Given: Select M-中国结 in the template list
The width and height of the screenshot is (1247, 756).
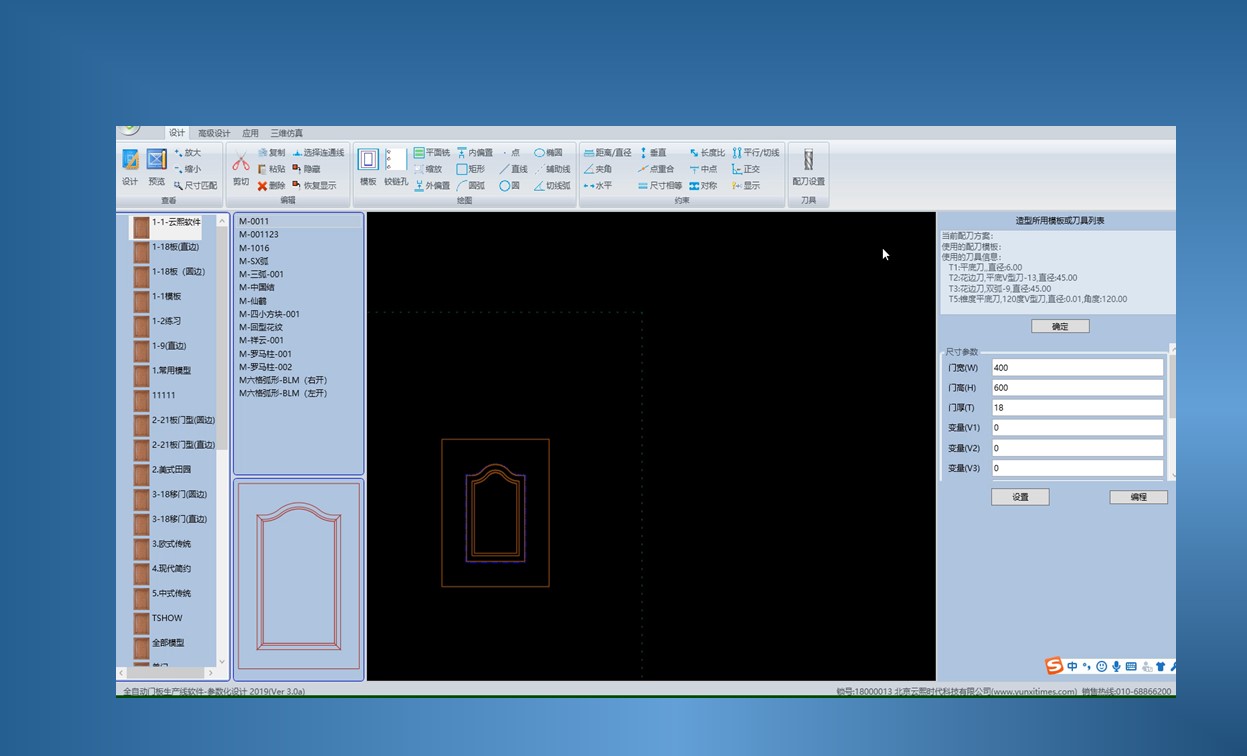Looking at the screenshot, I should [256, 287].
